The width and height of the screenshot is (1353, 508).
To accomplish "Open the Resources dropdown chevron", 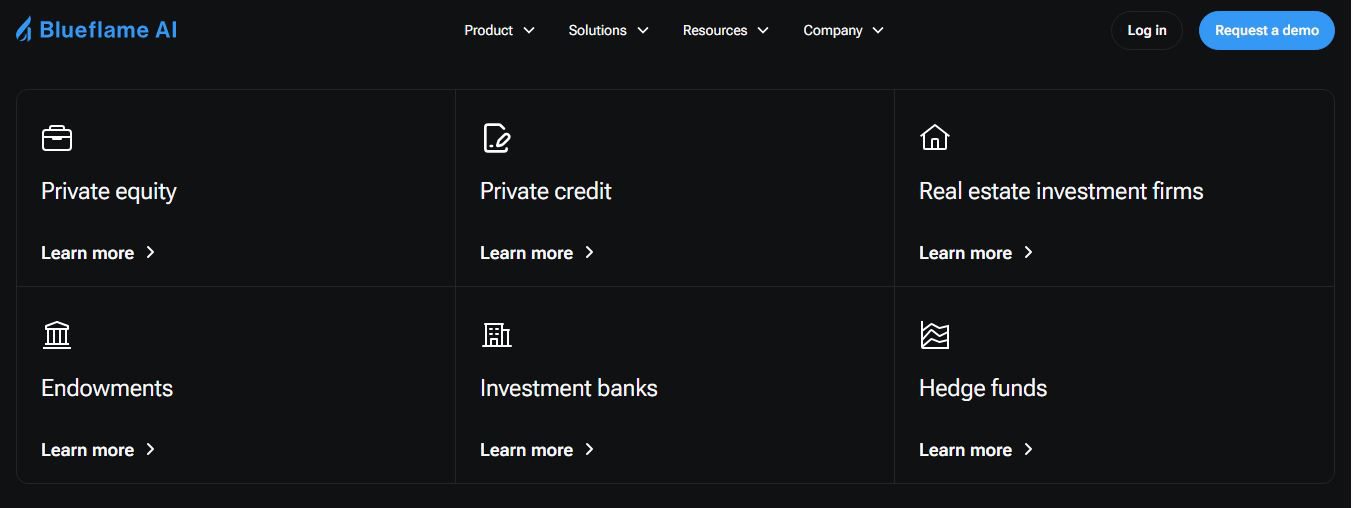I will pyautogui.click(x=763, y=30).
